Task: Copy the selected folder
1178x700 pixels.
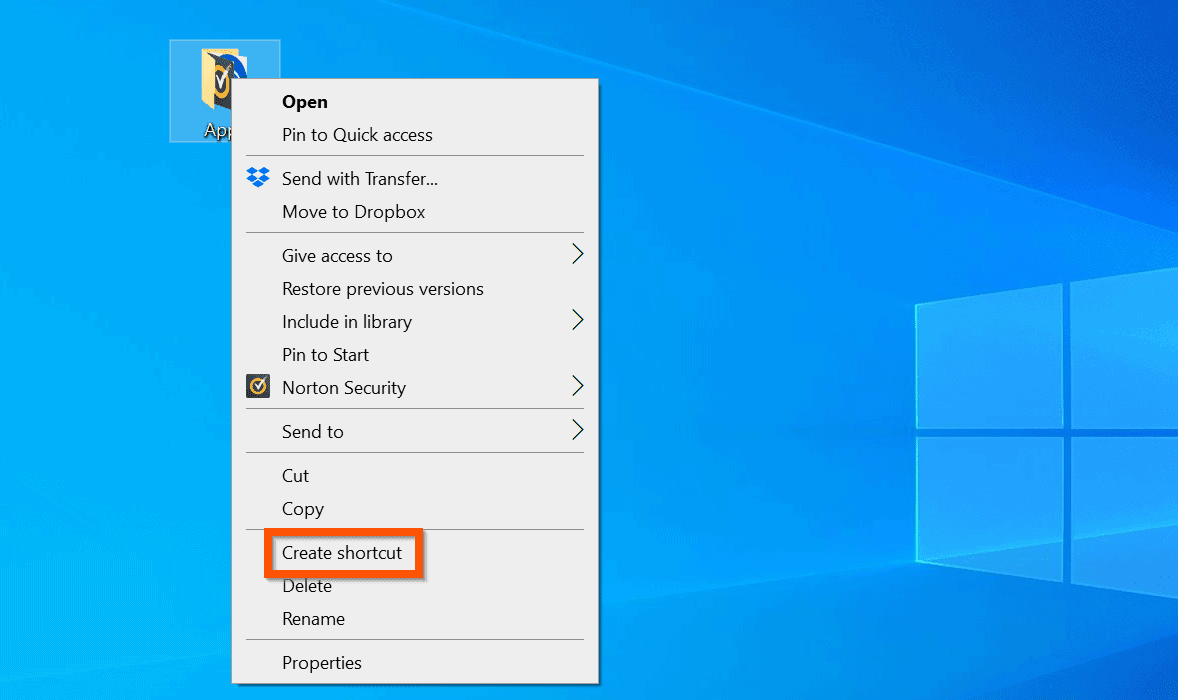Action: tap(302, 508)
